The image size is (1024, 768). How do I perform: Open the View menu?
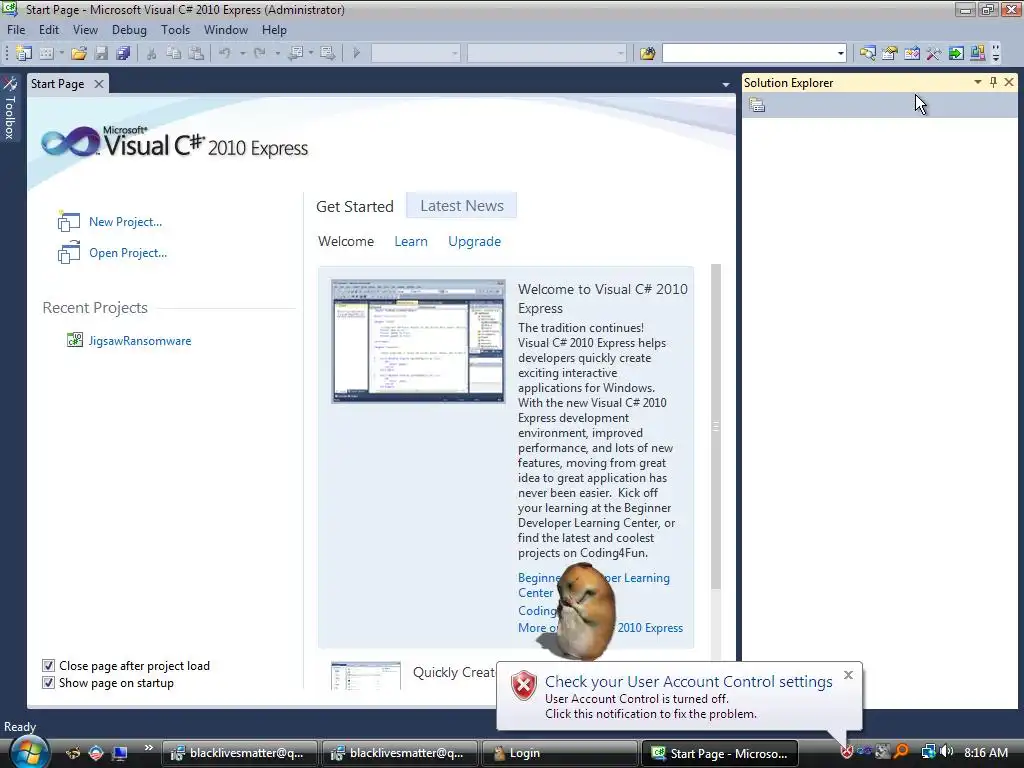click(86, 30)
